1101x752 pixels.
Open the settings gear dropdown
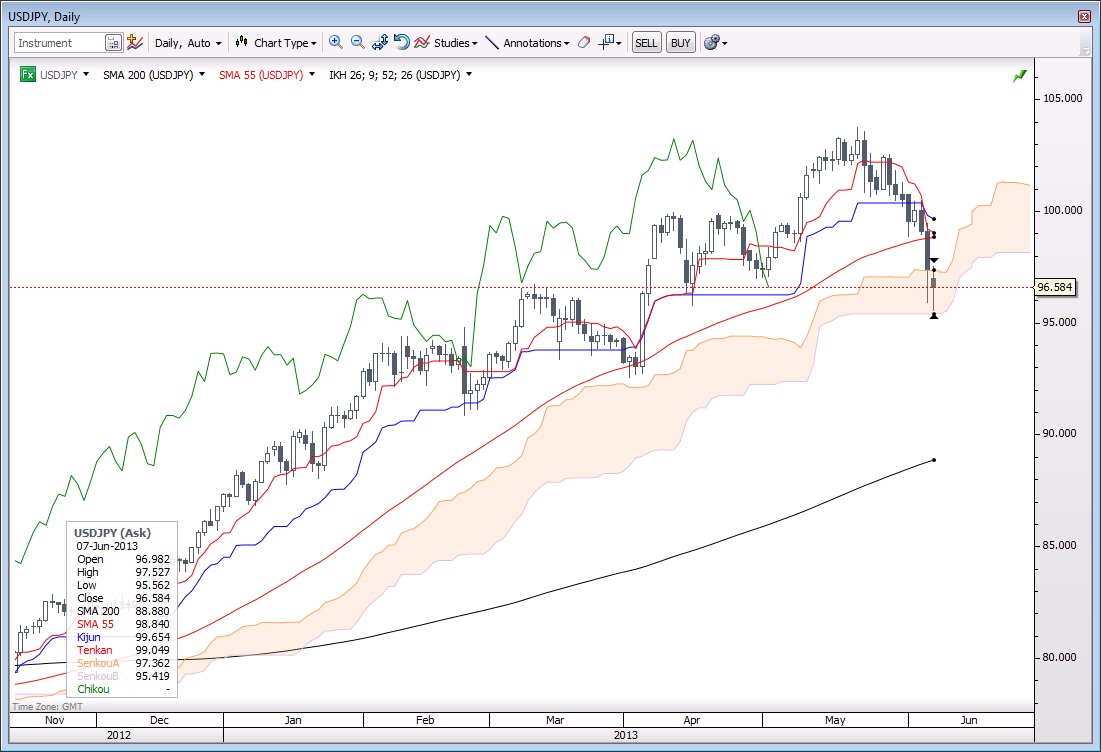pyautogui.click(x=715, y=43)
